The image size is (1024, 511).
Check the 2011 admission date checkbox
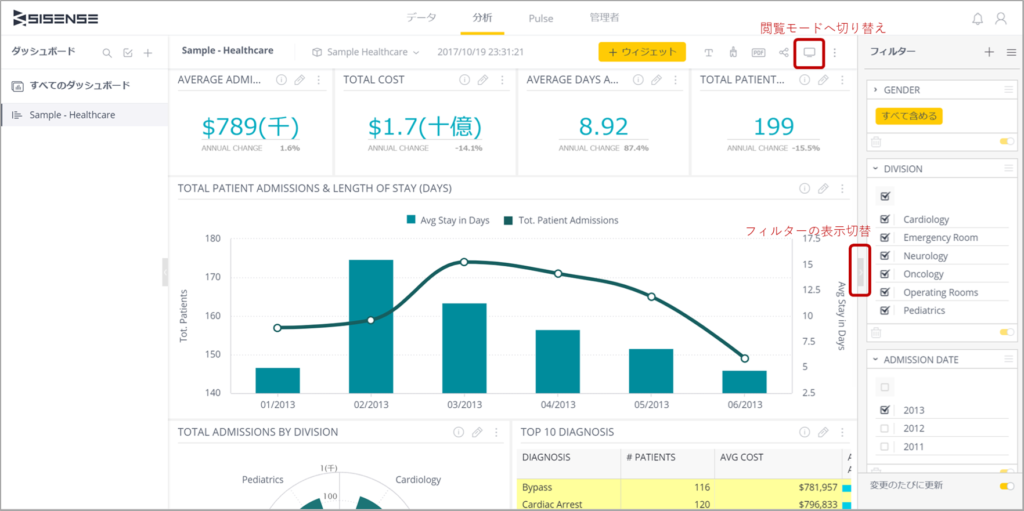pos(885,447)
